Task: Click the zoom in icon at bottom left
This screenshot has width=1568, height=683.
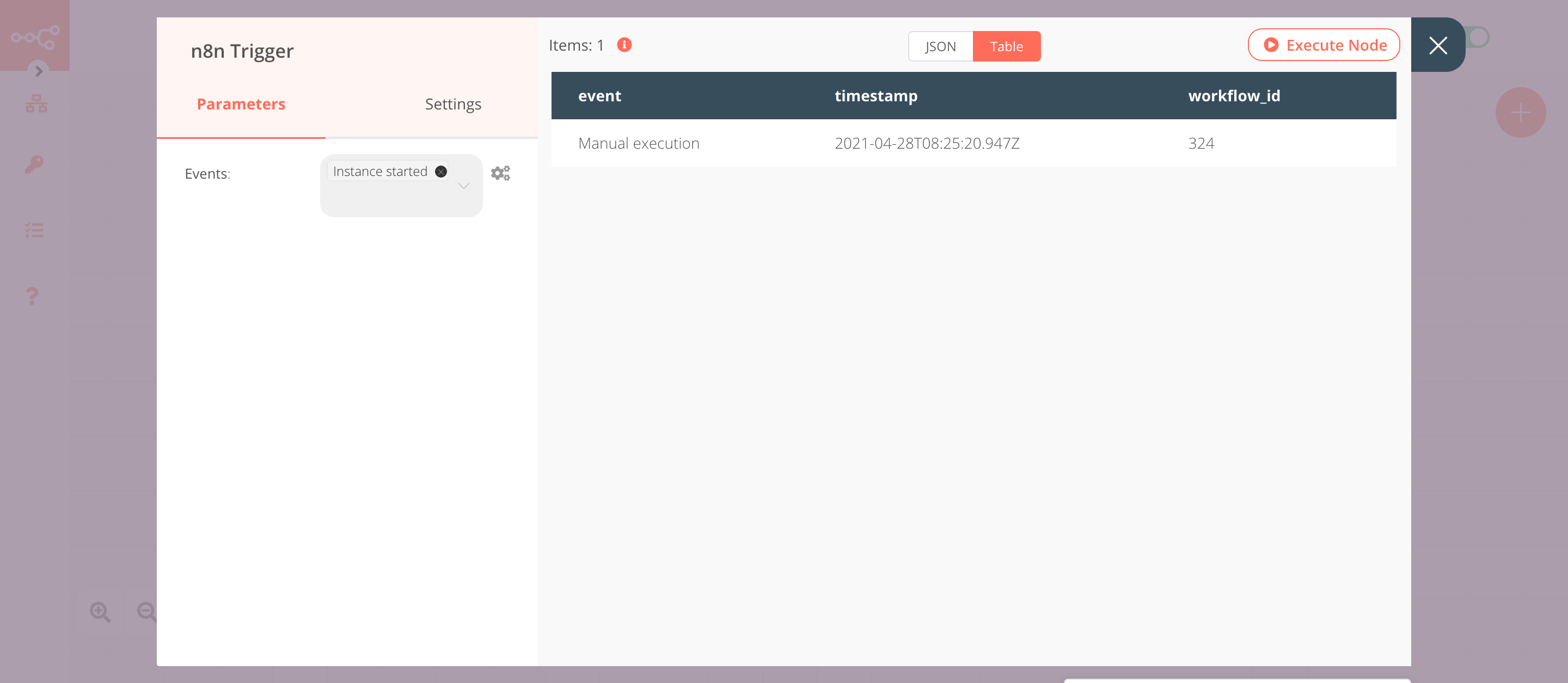Action: pos(100,611)
